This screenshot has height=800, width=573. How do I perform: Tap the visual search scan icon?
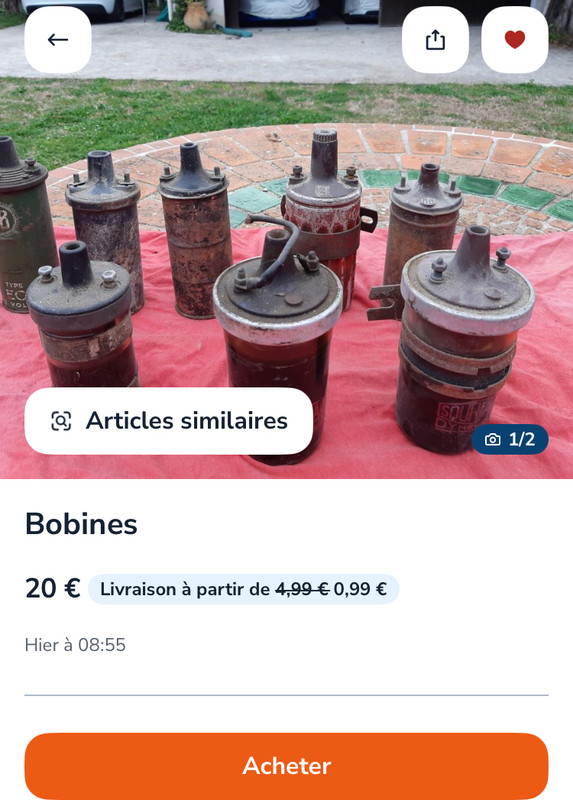pos(61,421)
